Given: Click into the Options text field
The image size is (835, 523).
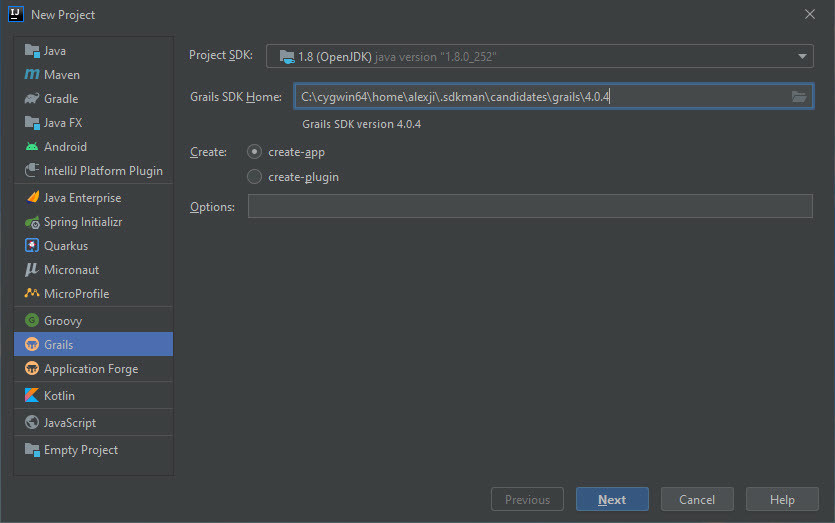Looking at the screenshot, I should point(530,206).
